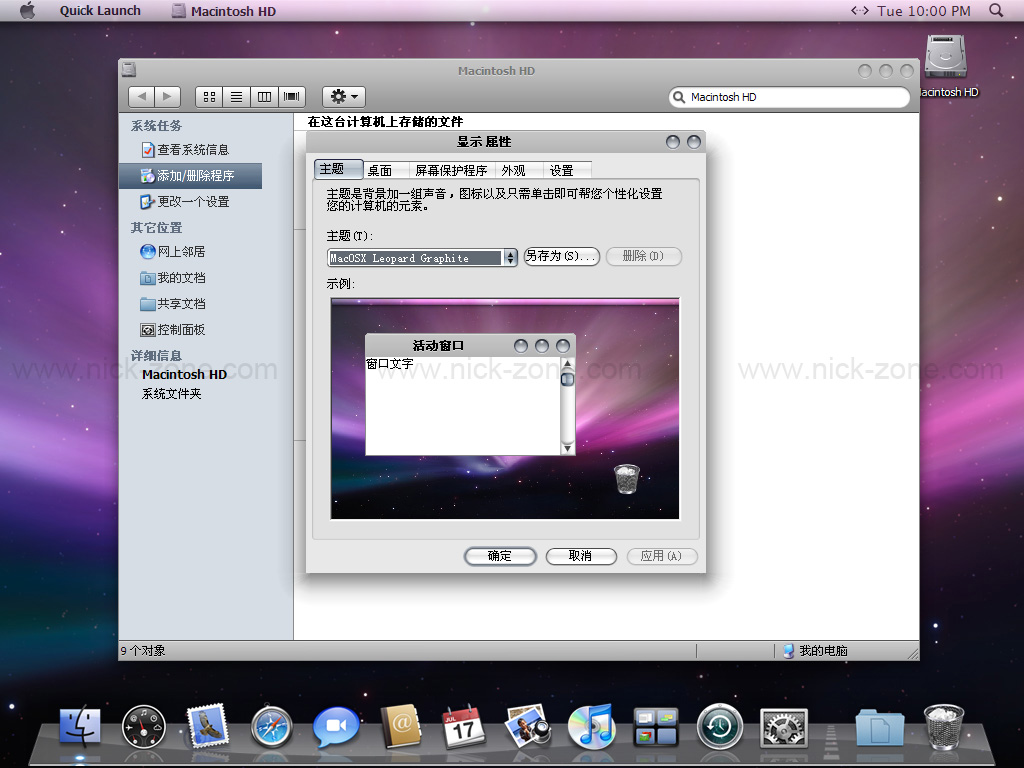This screenshot has height=768, width=1024.
Task: Open 共享文档 in sidebar
Action: (x=173, y=304)
